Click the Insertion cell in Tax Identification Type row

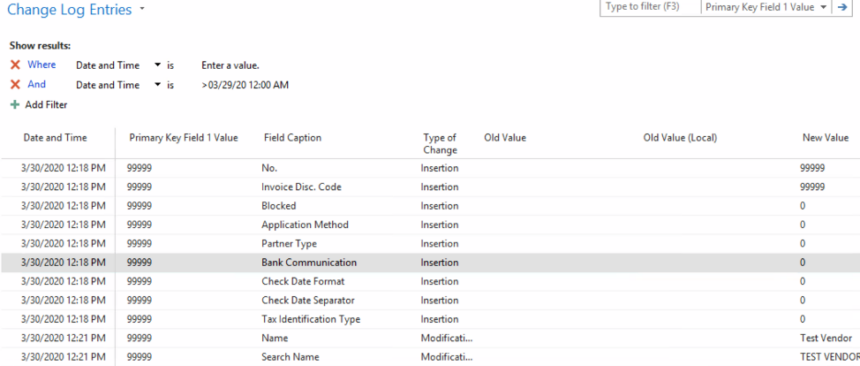point(439,319)
